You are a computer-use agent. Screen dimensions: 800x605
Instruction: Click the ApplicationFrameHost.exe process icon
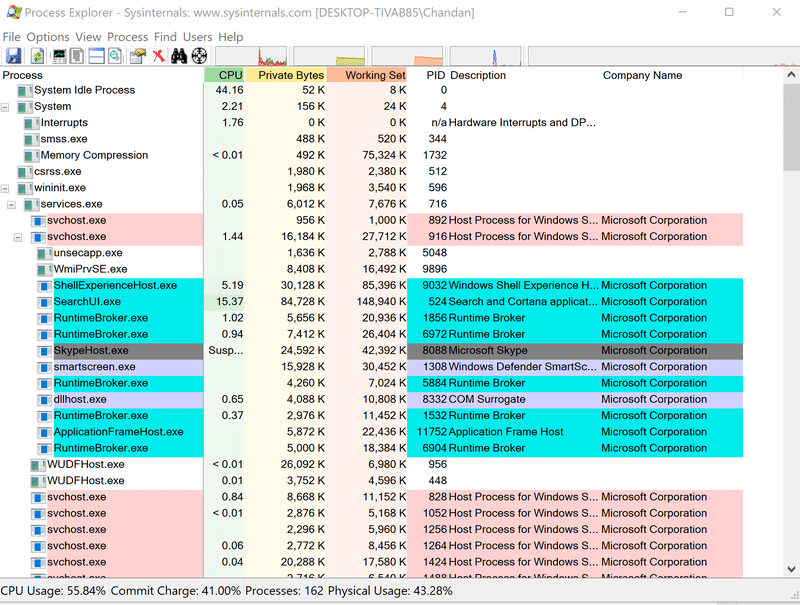click(45, 432)
